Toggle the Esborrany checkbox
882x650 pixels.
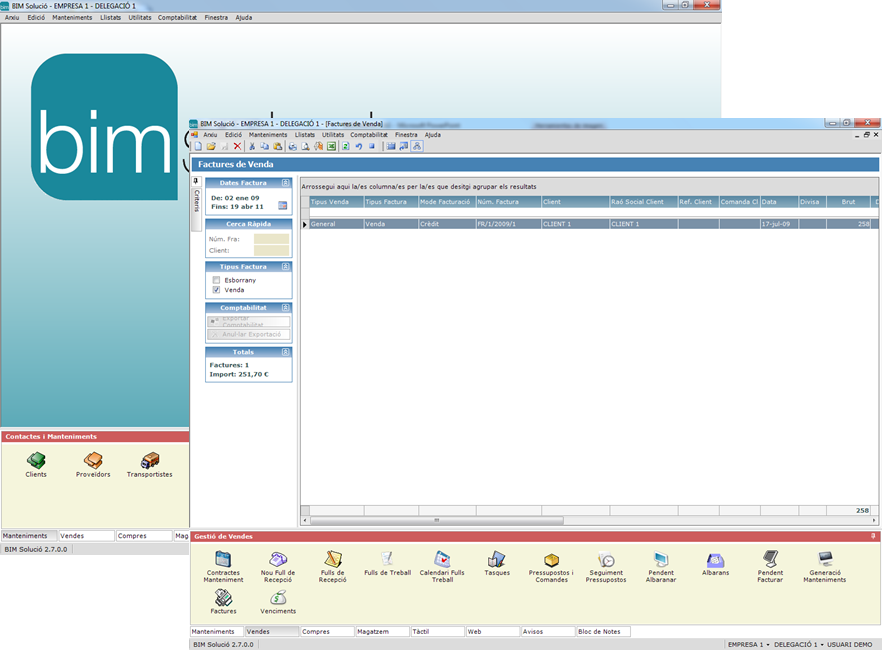pos(216,280)
